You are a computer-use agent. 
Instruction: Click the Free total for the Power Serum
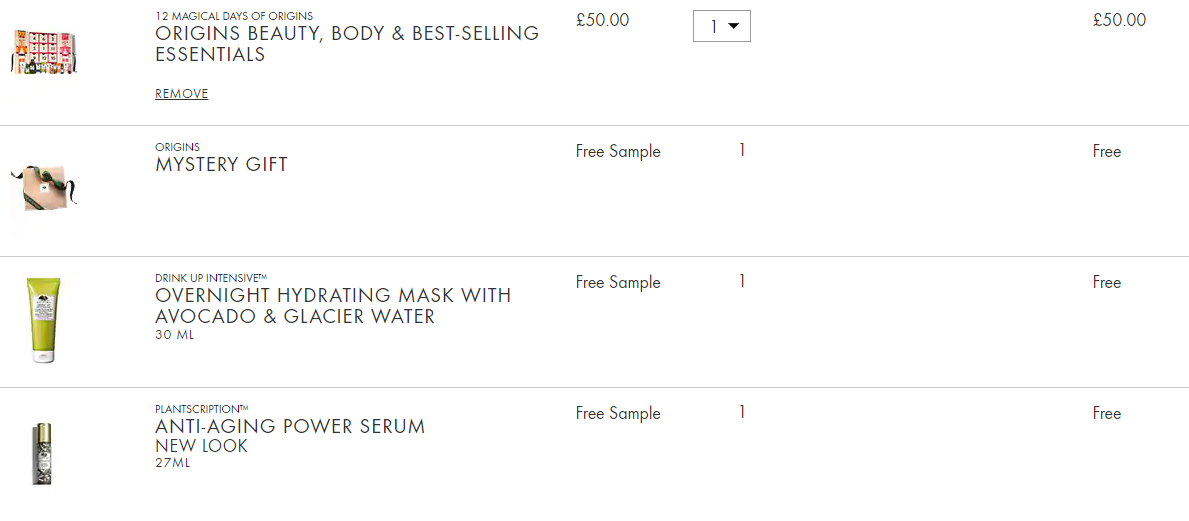tap(1106, 414)
